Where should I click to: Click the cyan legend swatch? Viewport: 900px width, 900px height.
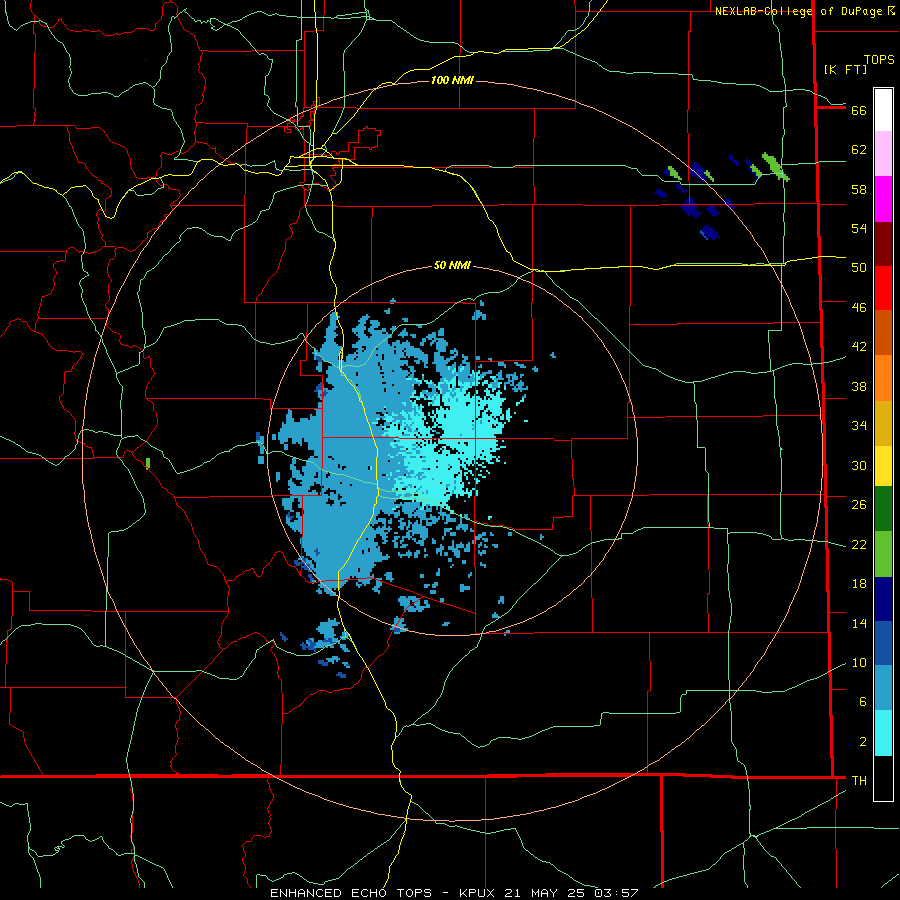coord(883,733)
